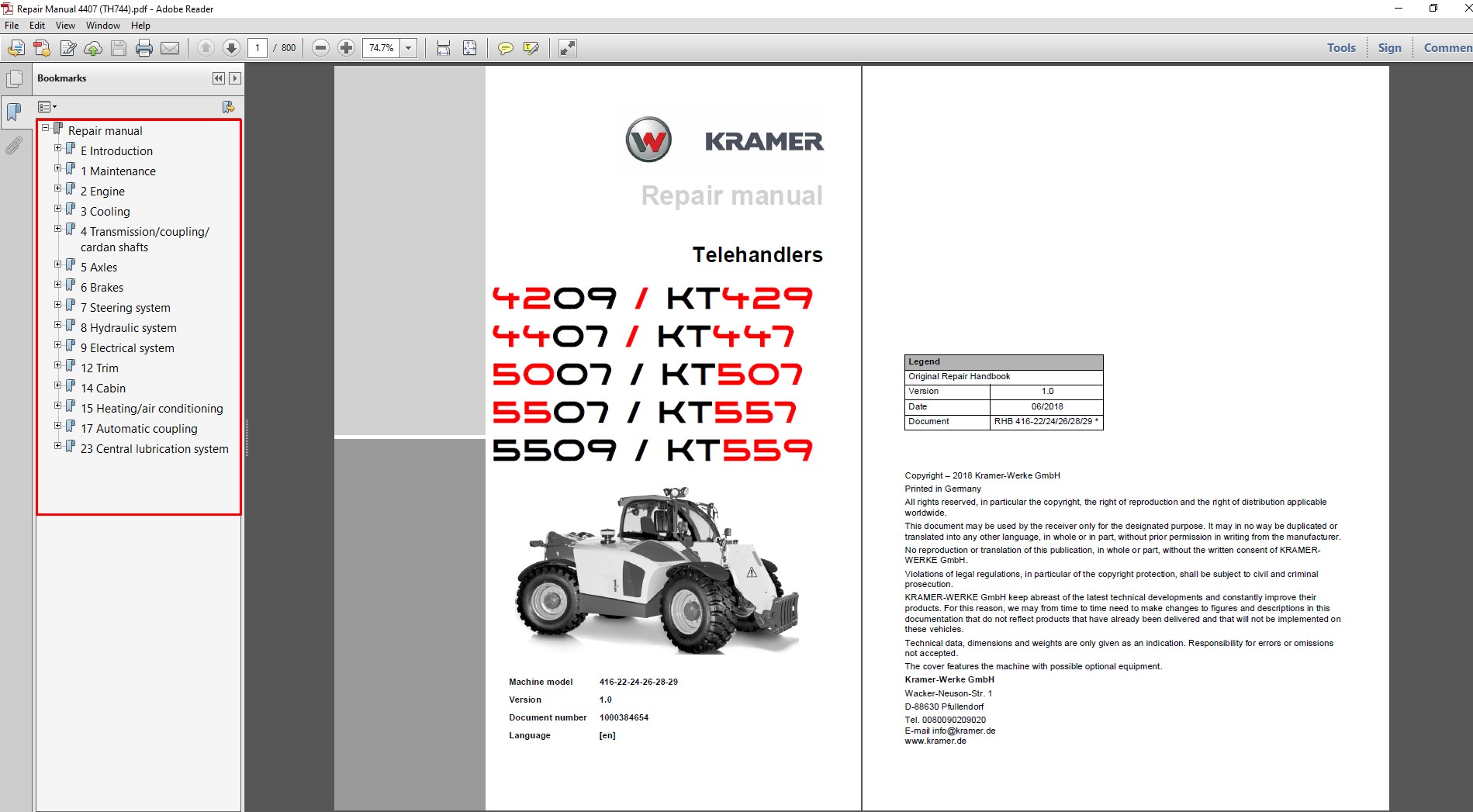The width and height of the screenshot is (1473, 812).
Task: Select the 12 Trim bookmark
Action: (99, 368)
